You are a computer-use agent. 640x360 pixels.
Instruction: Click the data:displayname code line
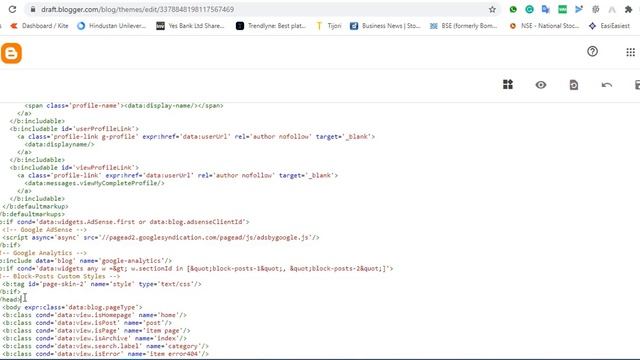pyautogui.click(x=60, y=144)
